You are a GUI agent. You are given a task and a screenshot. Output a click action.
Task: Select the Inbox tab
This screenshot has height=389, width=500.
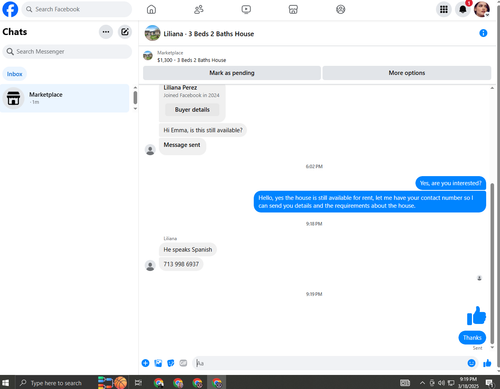coord(15,74)
